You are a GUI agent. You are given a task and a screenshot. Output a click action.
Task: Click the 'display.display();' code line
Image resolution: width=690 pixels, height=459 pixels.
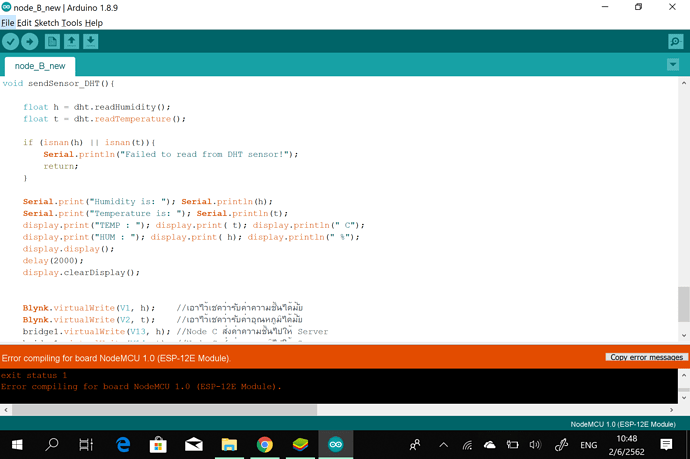pyautogui.click(x=68, y=249)
